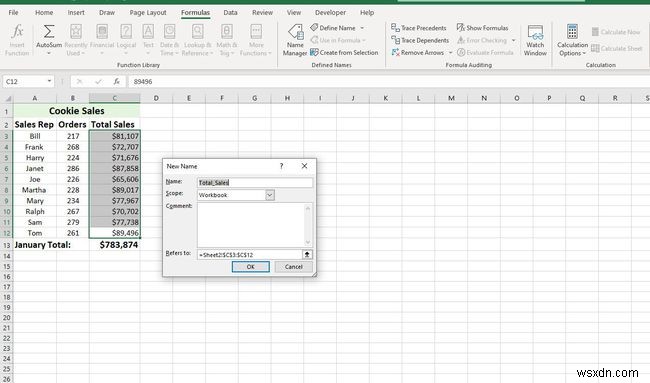Viewport: 650px width, 383px height.
Task: Expand the Remove Arrows dropdown arrow
Action: (x=450, y=53)
